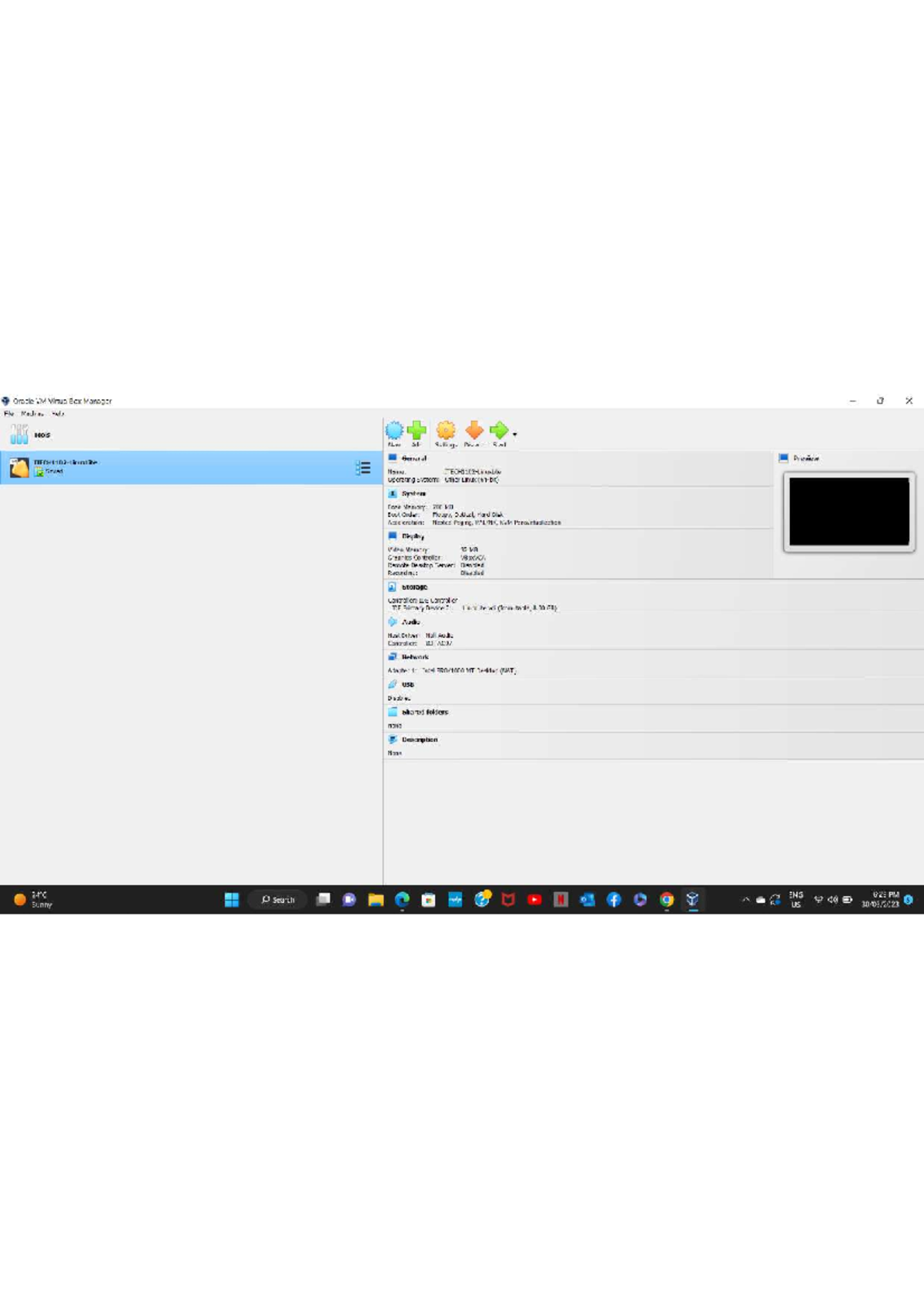Select the Tools item in left panel
The image size is (924, 1308).
pos(31,435)
